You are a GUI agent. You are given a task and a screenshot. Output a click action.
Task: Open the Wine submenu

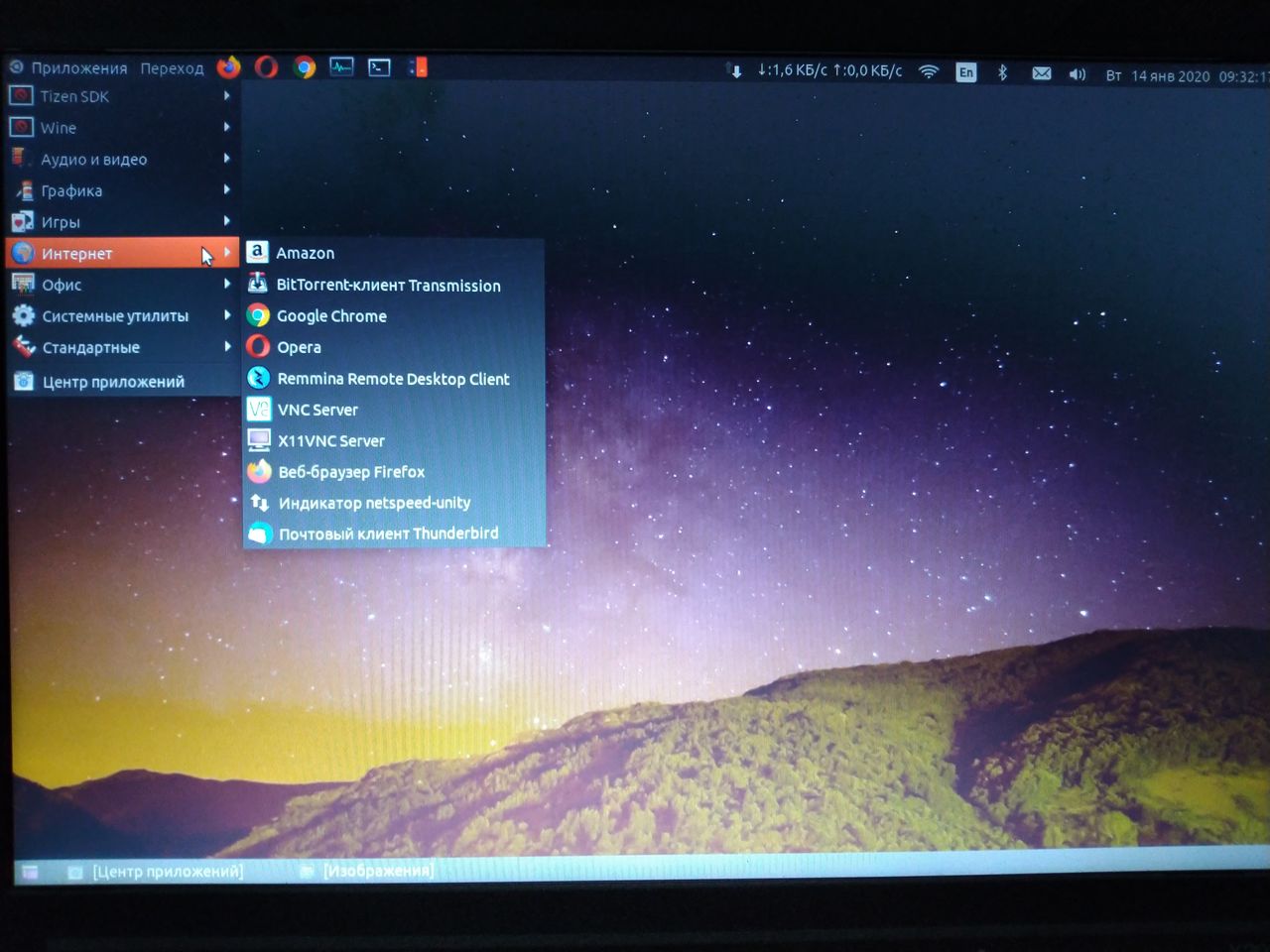[x=122, y=127]
